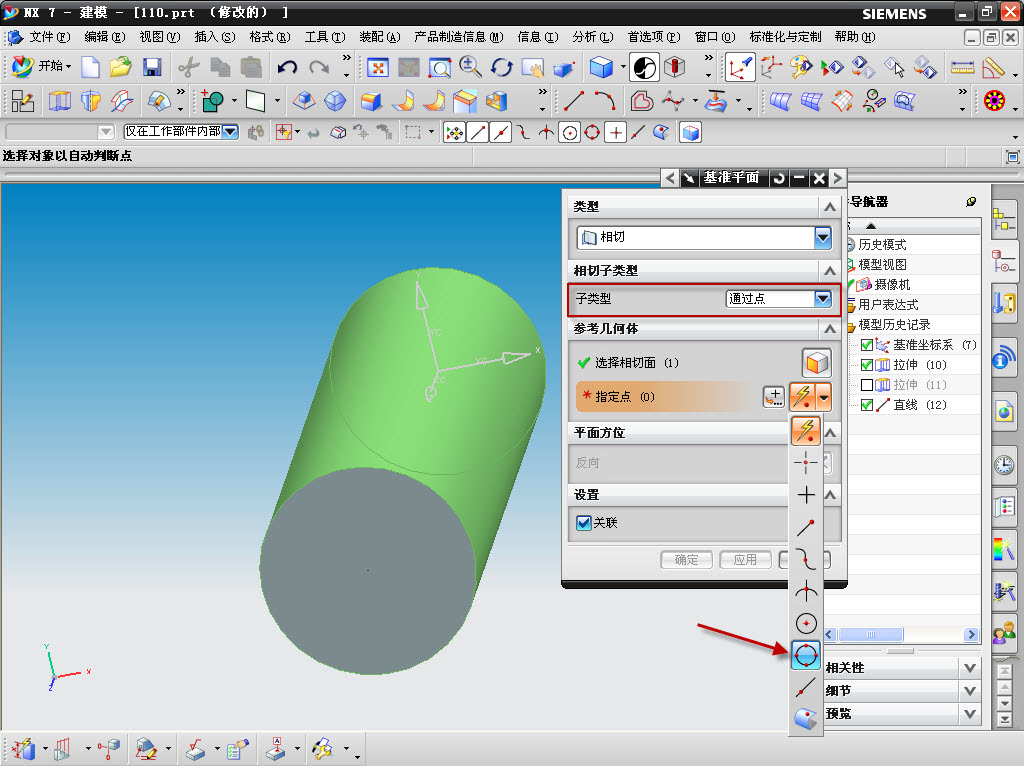Collapse the 类型 section
This screenshot has height=766, width=1024.
(829, 206)
